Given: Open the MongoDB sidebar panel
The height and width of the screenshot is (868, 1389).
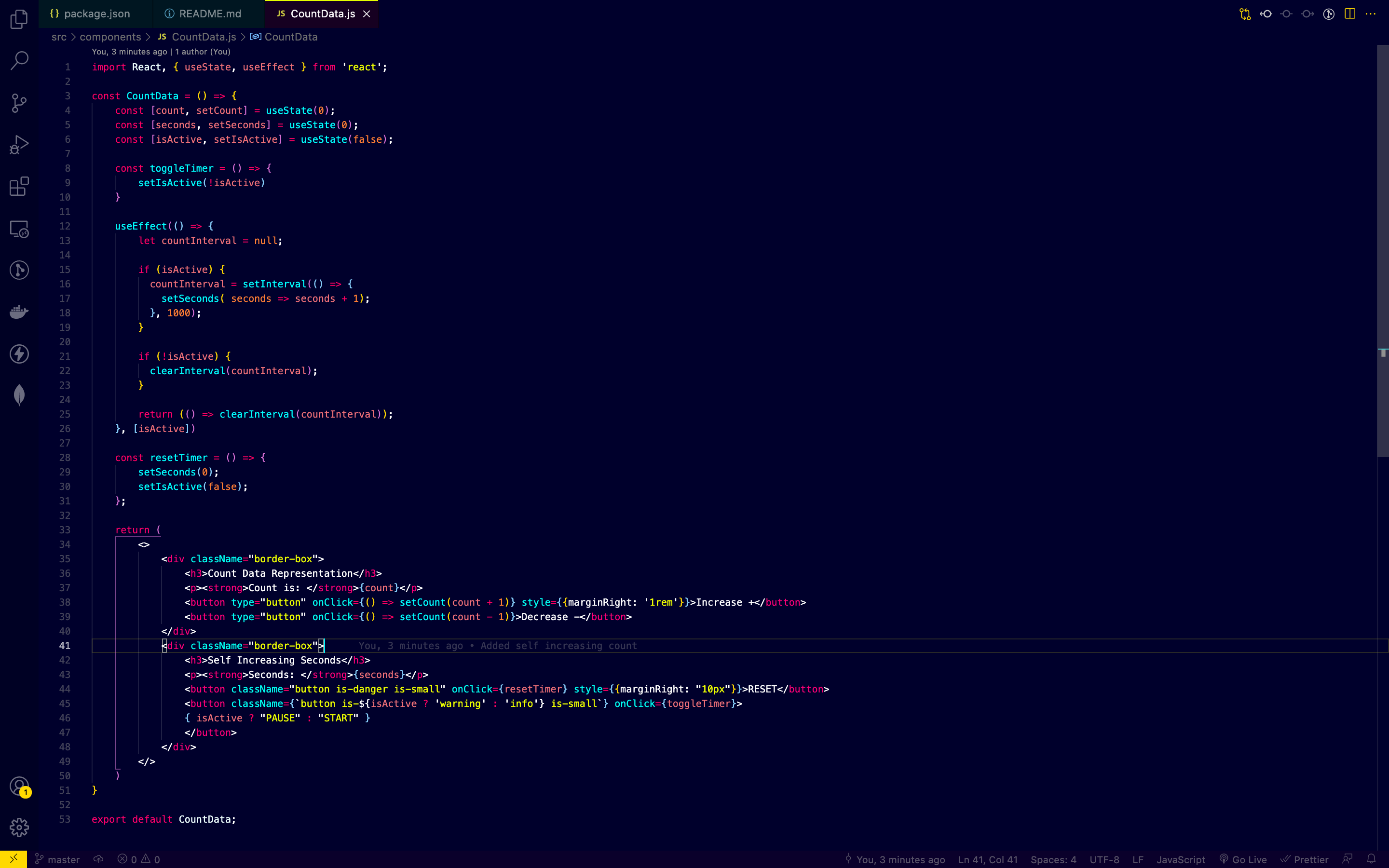Looking at the screenshot, I should 18,395.
